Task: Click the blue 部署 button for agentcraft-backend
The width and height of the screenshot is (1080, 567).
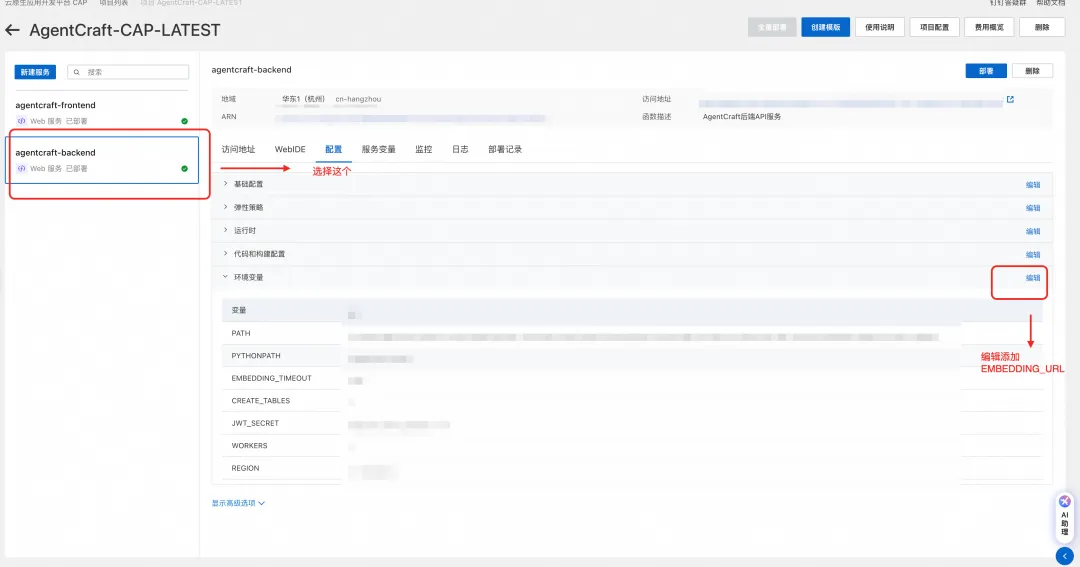Action: (986, 71)
